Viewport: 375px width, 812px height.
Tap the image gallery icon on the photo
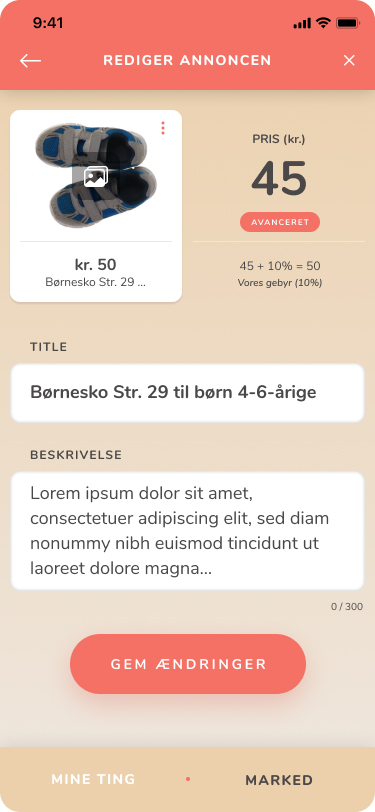[x=95, y=177]
